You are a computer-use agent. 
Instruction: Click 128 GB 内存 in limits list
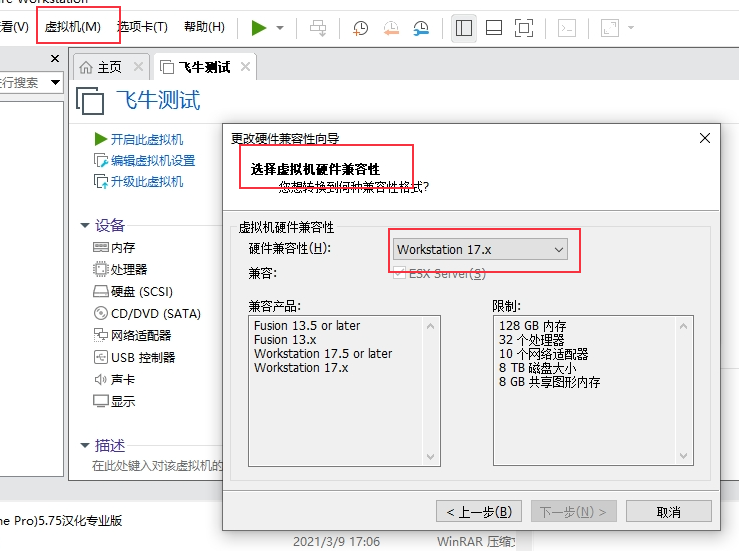click(x=533, y=326)
